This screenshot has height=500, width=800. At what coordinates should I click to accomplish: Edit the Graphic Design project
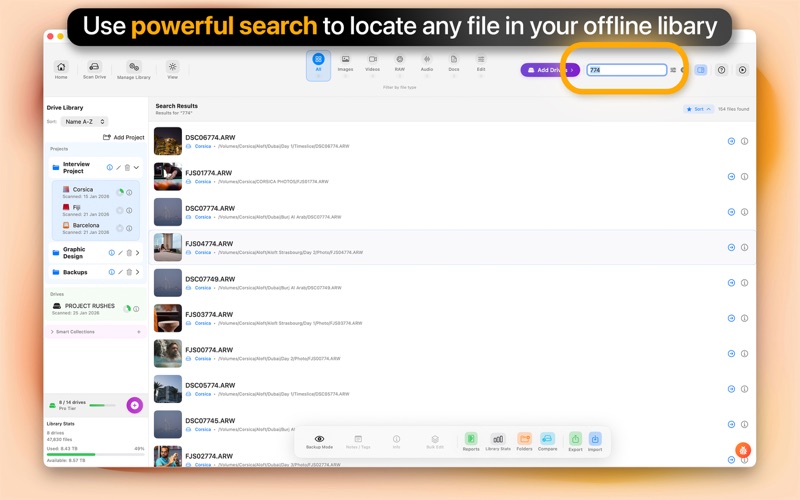tap(120, 253)
